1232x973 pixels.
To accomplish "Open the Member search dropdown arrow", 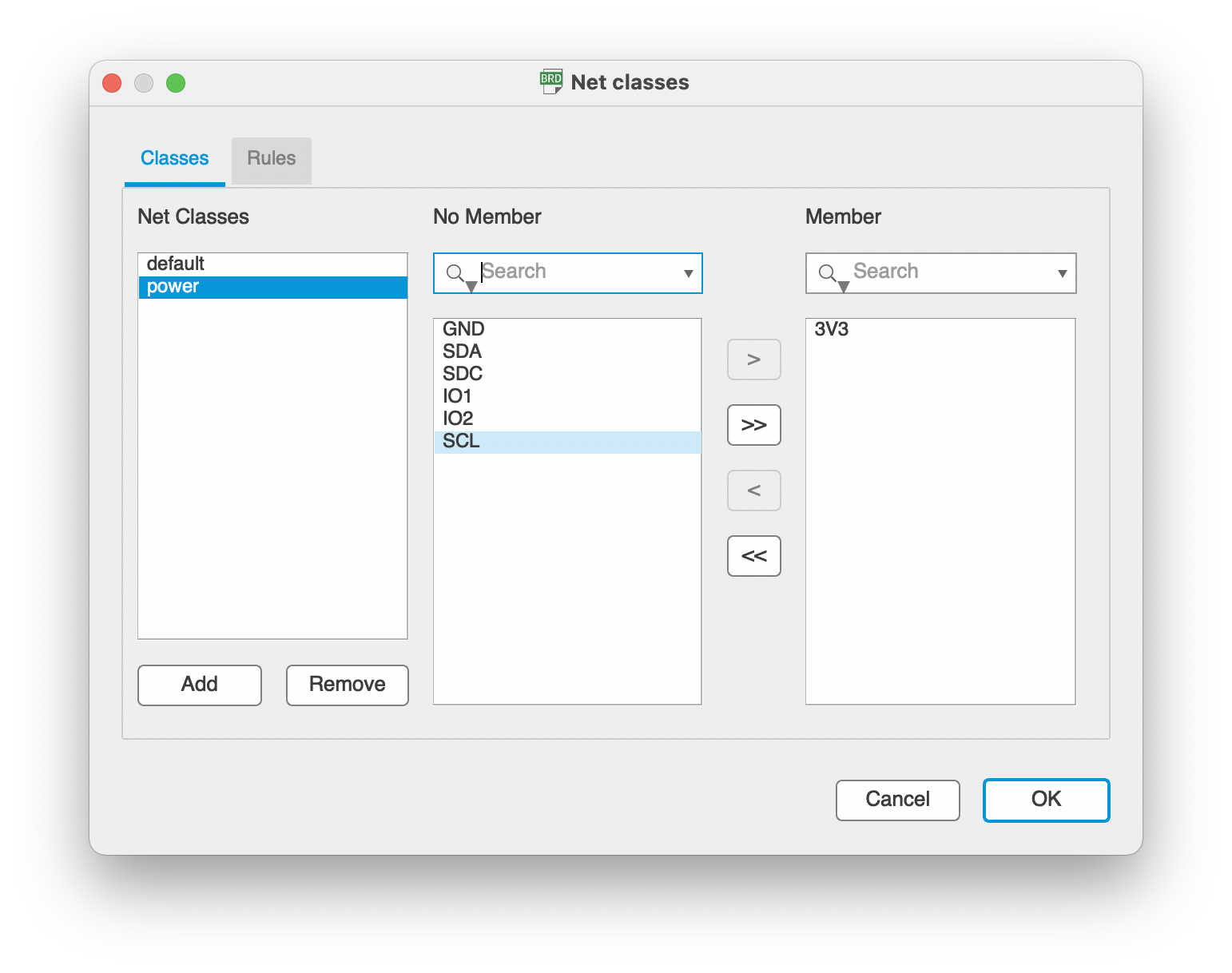I will pos(1062,273).
